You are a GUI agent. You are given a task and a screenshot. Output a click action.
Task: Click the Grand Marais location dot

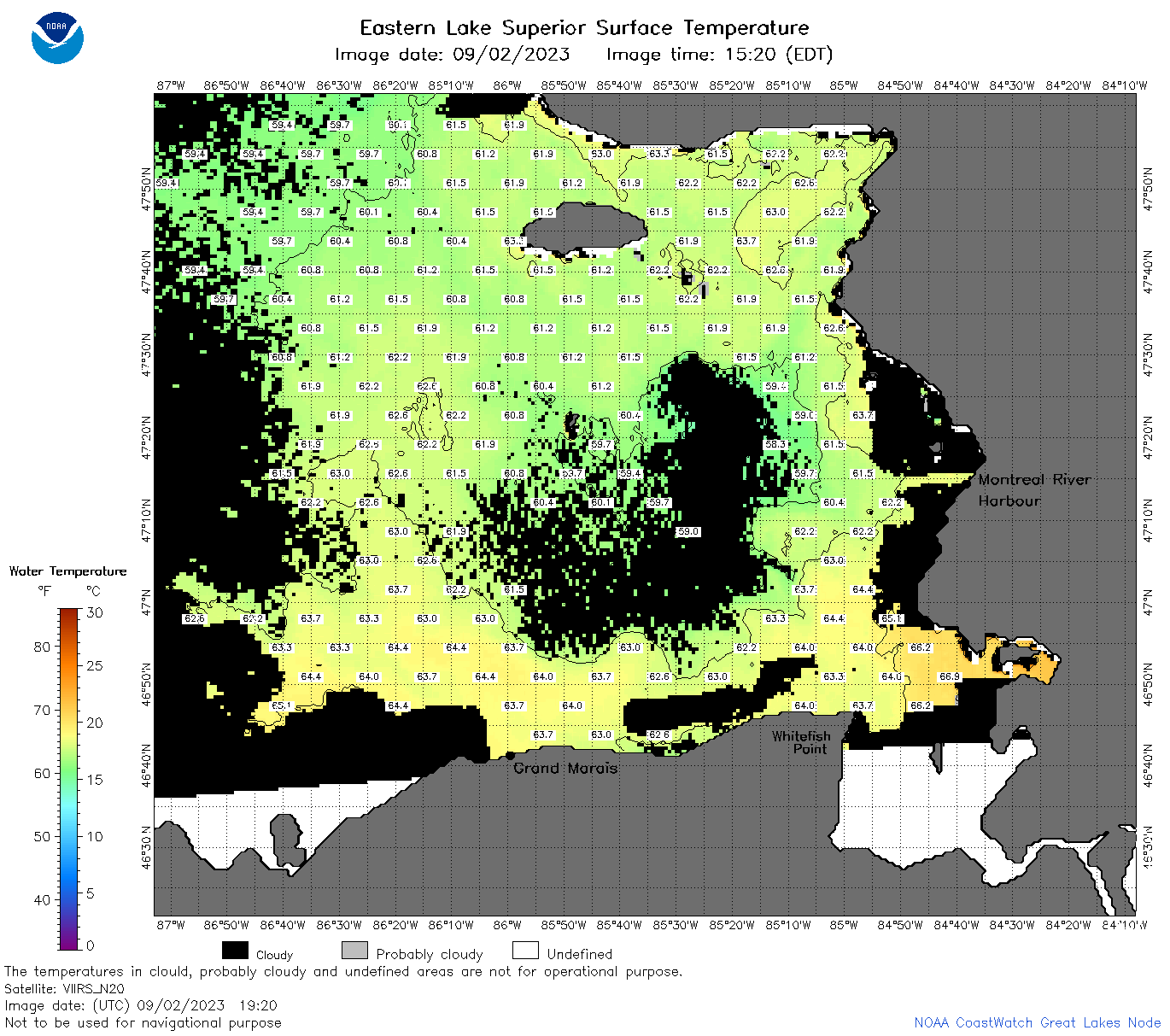tap(510, 755)
